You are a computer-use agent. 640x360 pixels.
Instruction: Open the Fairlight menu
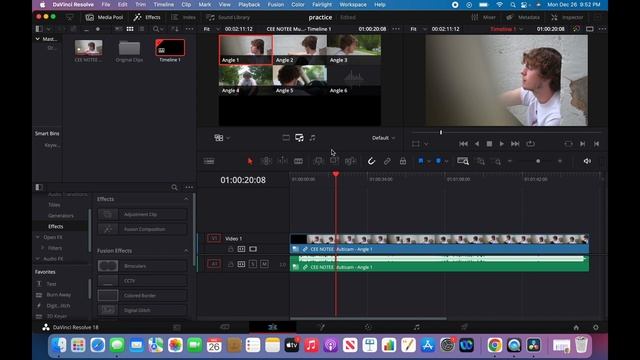pyautogui.click(x=322, y=4)
